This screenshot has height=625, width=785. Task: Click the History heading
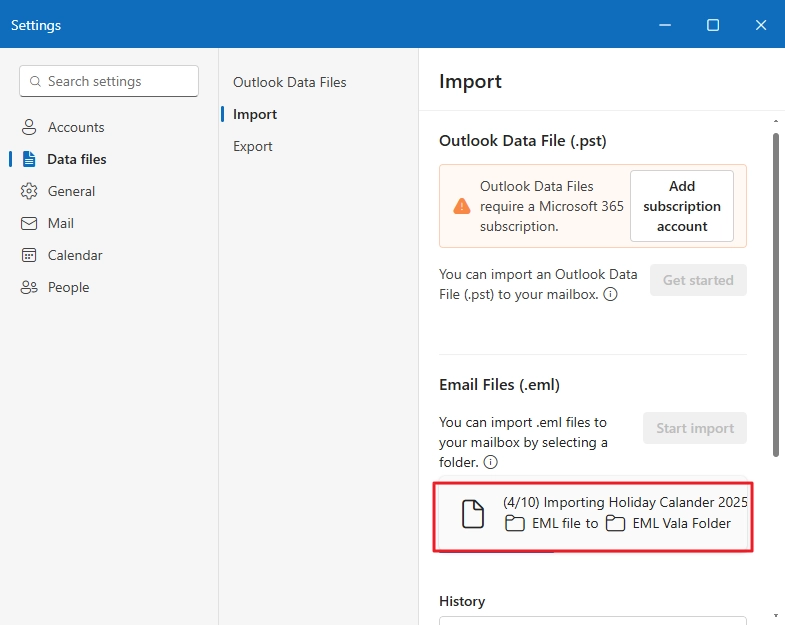(x=462, y=601)
